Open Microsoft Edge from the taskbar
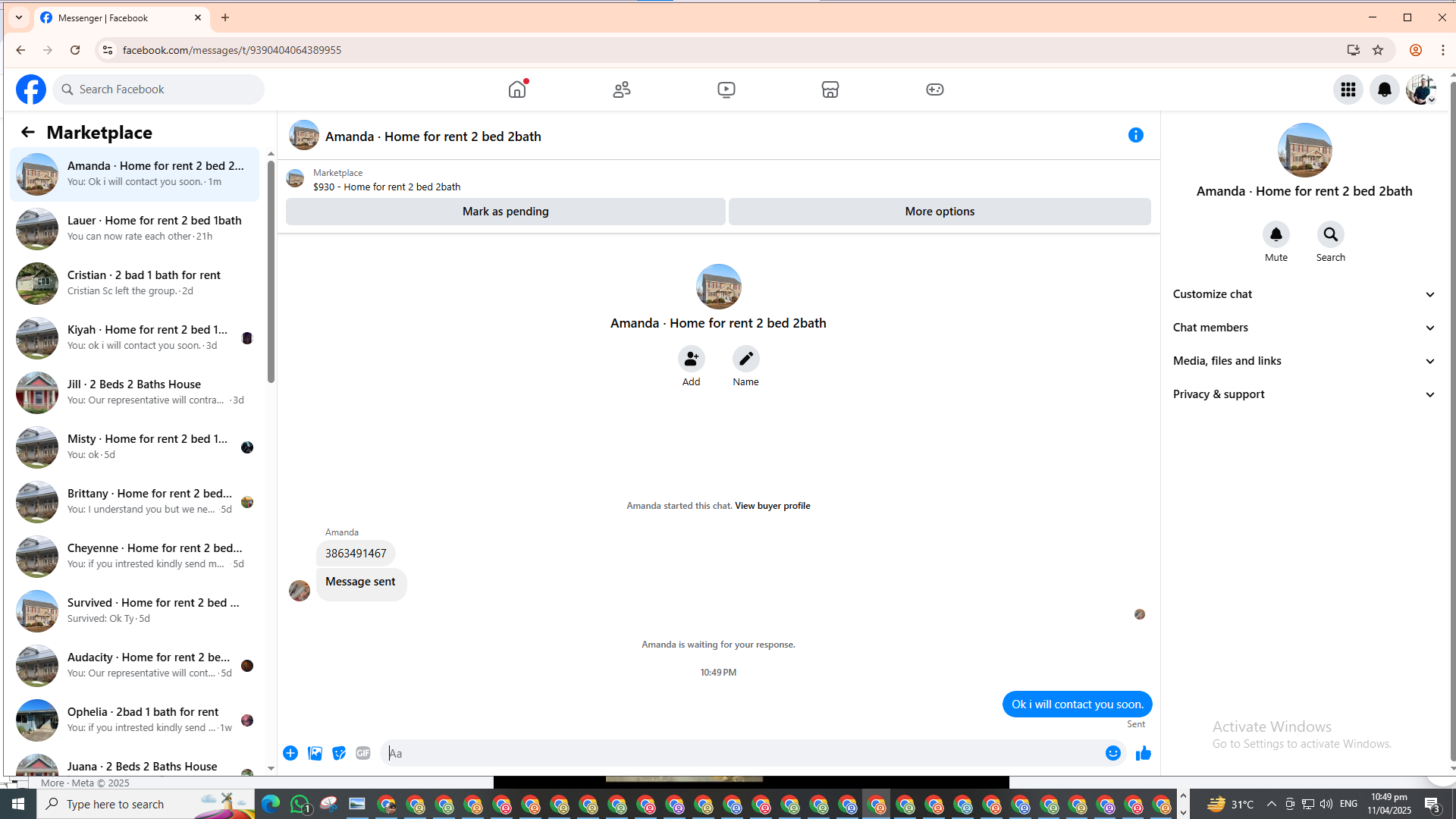Image resolution: width=1456 pixels, height=819 pixels. tap(271, 804)
